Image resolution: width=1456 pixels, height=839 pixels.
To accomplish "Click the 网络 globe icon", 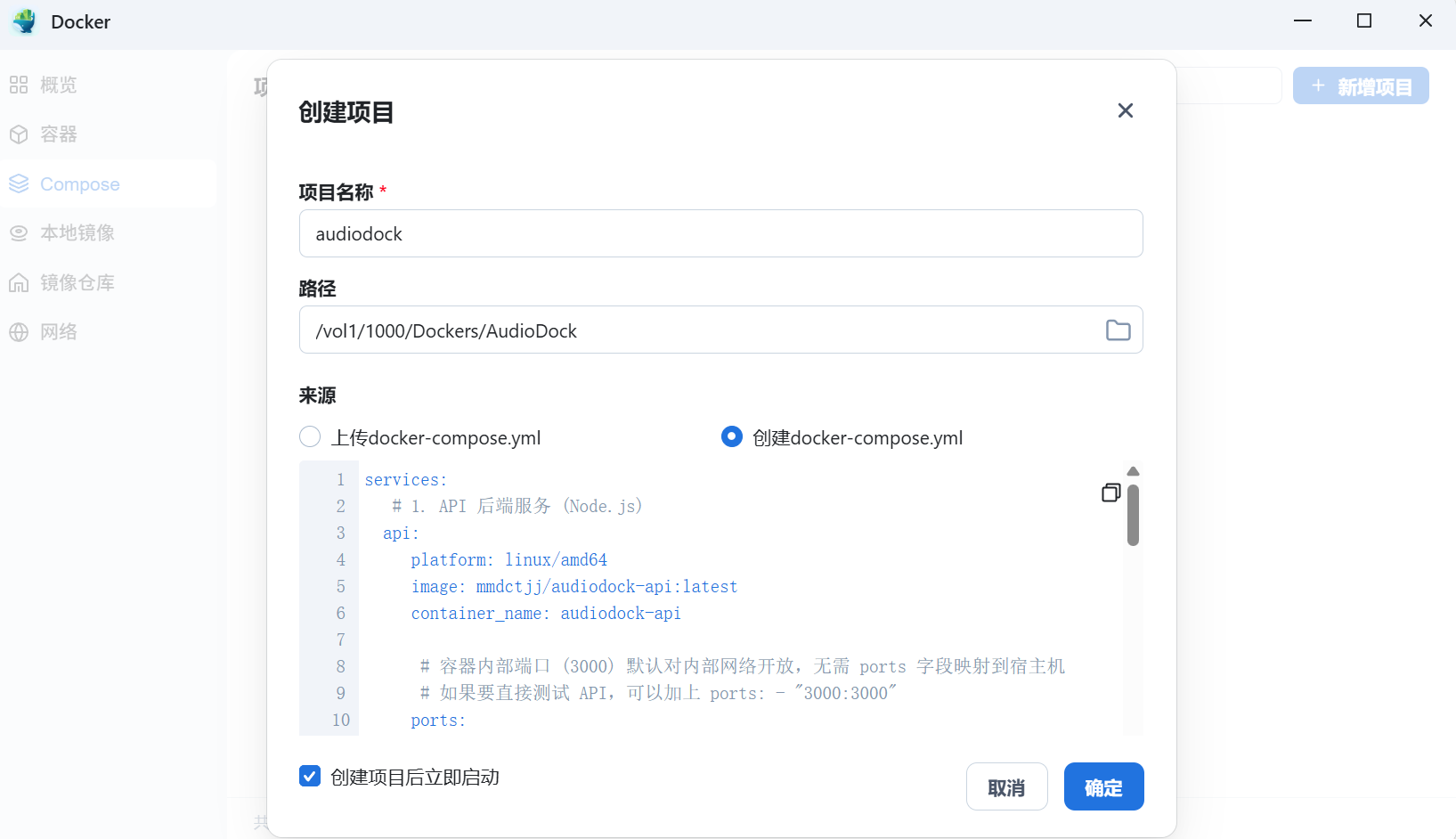I will (19, 332).
